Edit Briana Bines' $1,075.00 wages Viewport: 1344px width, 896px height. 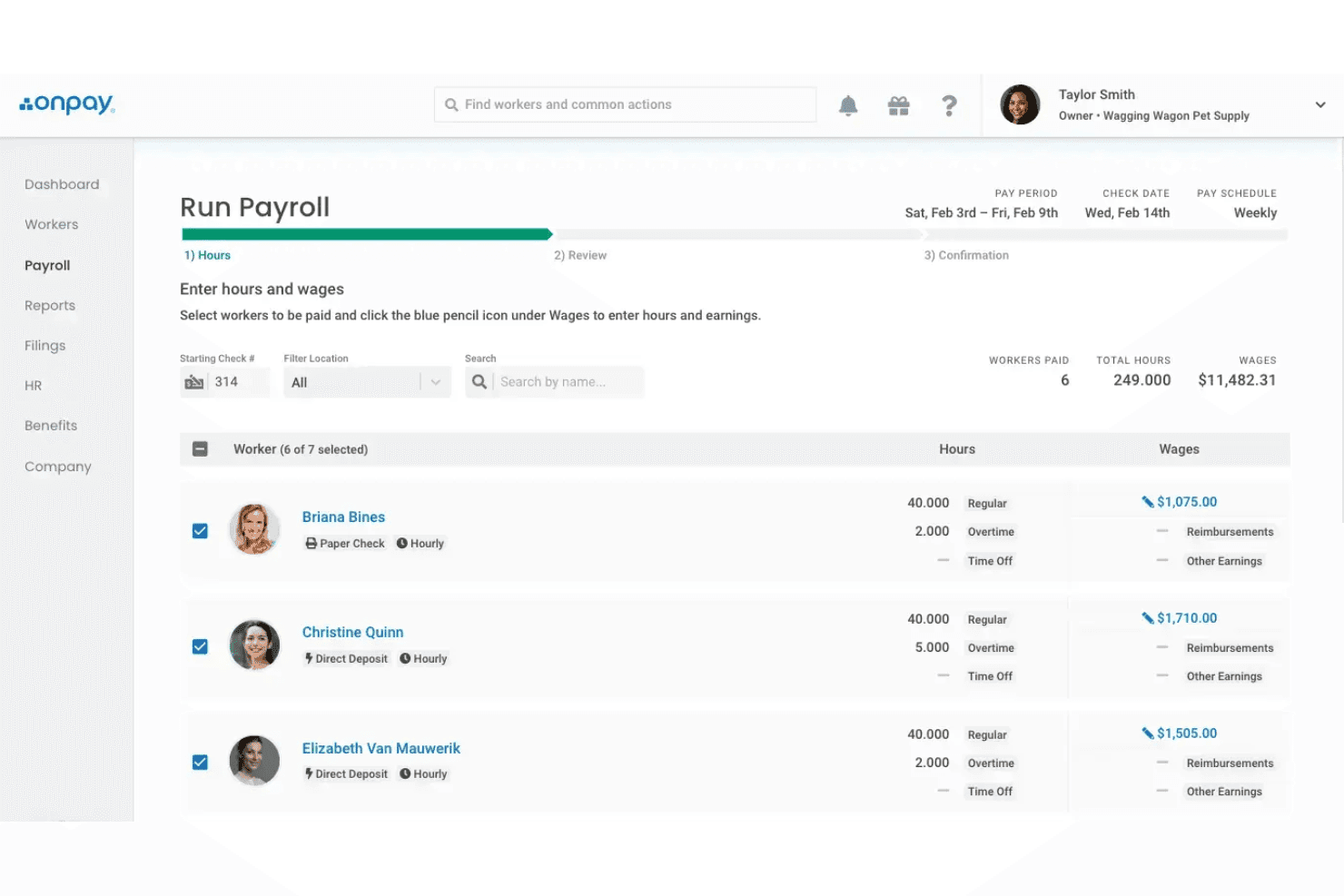(x=1187, y=502)
